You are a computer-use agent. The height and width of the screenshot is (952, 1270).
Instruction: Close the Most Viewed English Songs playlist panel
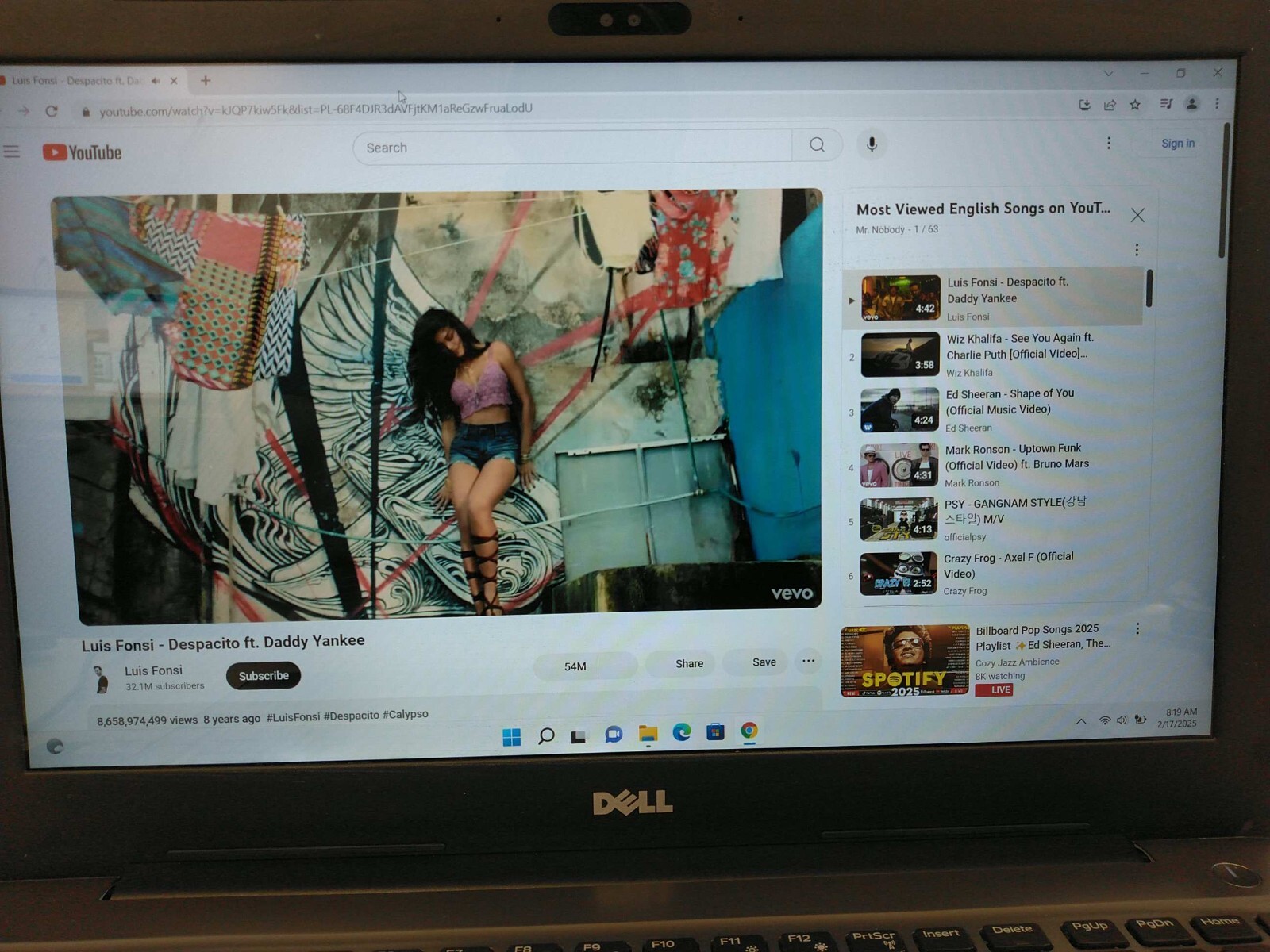coord(1137,215)
